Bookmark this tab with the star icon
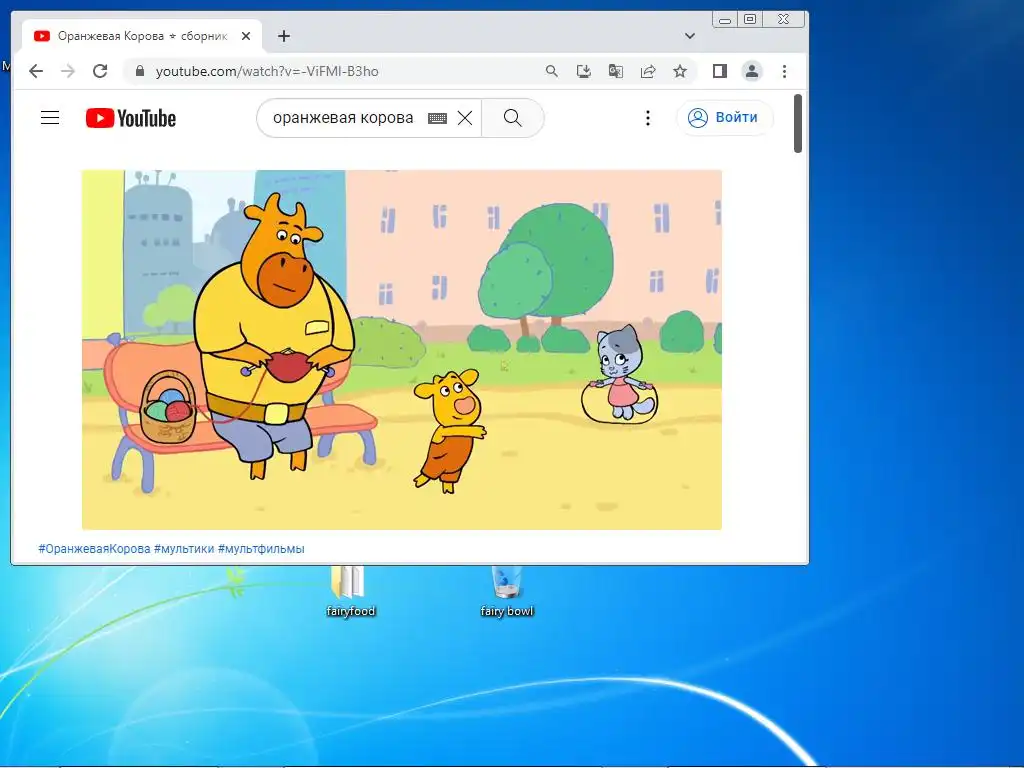 pyautogui.click(x=680, y=71)
